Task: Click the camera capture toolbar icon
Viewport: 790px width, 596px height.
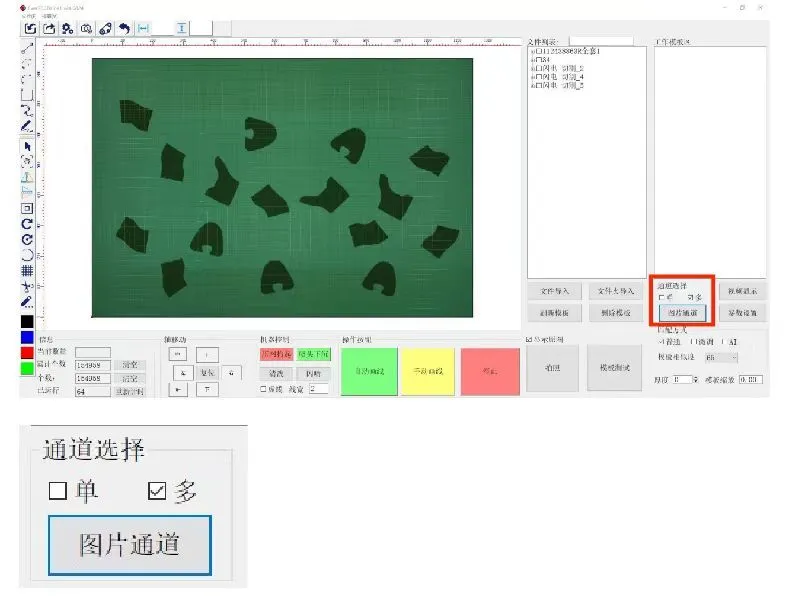Action: coord(86,29)
